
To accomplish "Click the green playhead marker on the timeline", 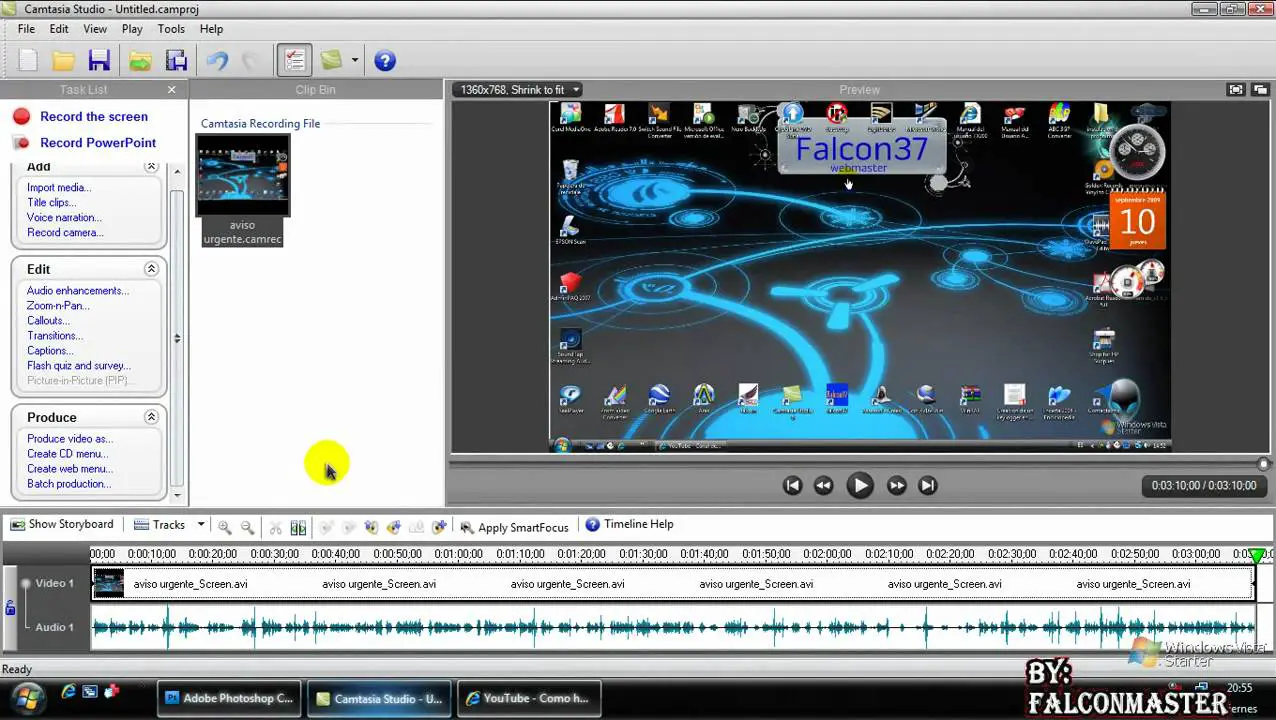I will (1257, 555).
